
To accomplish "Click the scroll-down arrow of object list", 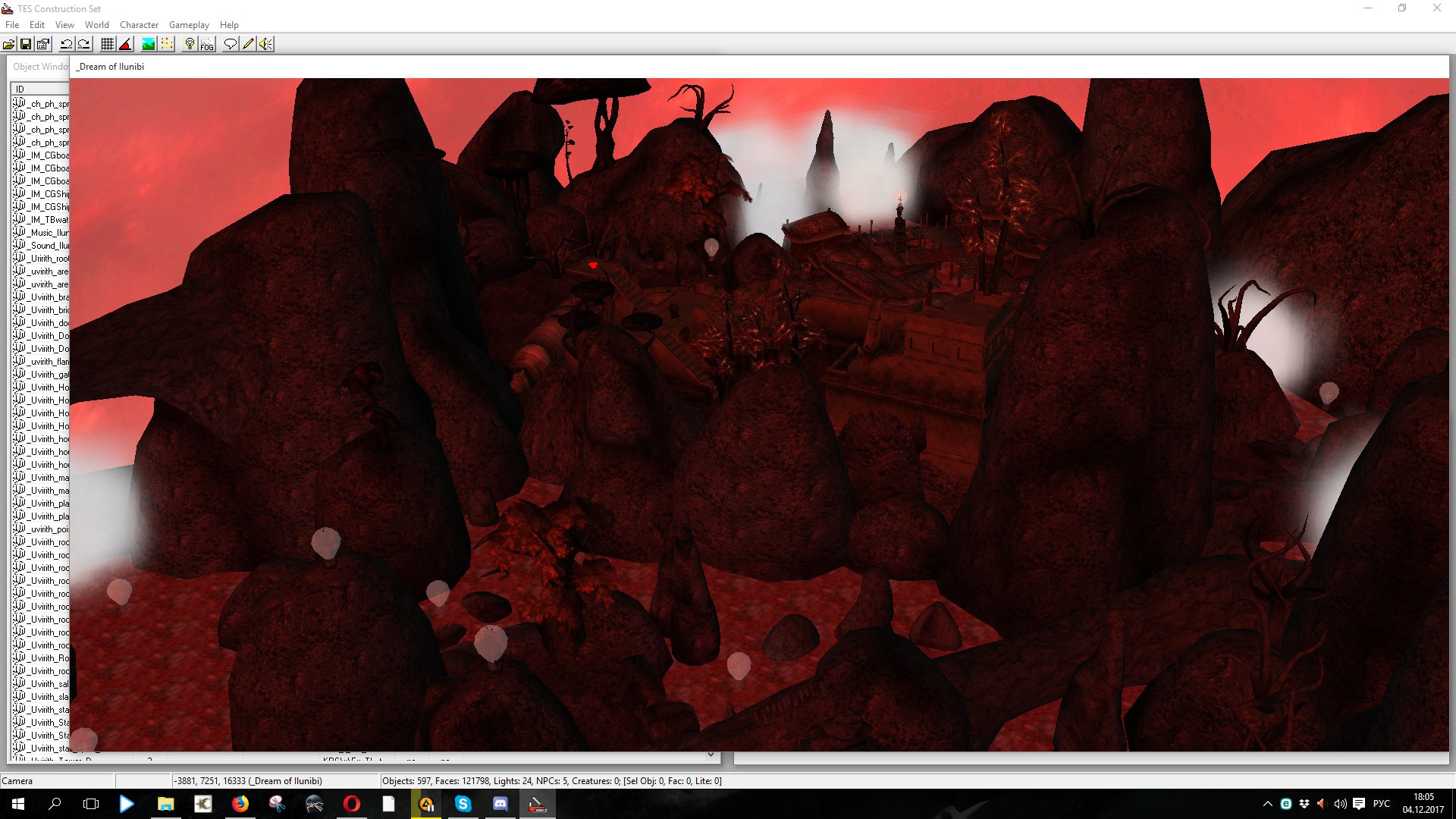I will click(711, 755).
